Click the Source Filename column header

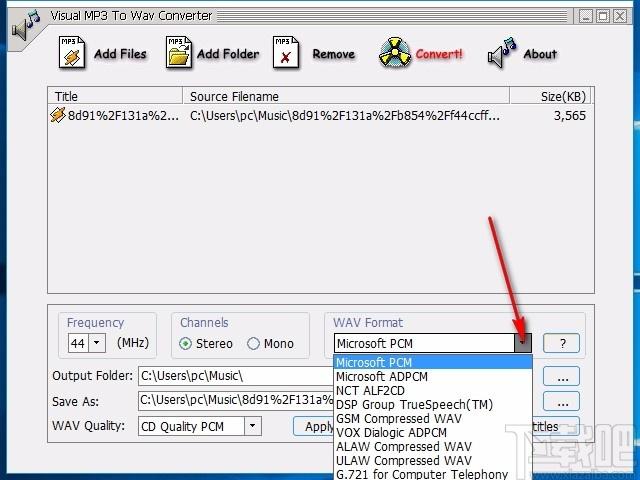[x=346, y=96]
